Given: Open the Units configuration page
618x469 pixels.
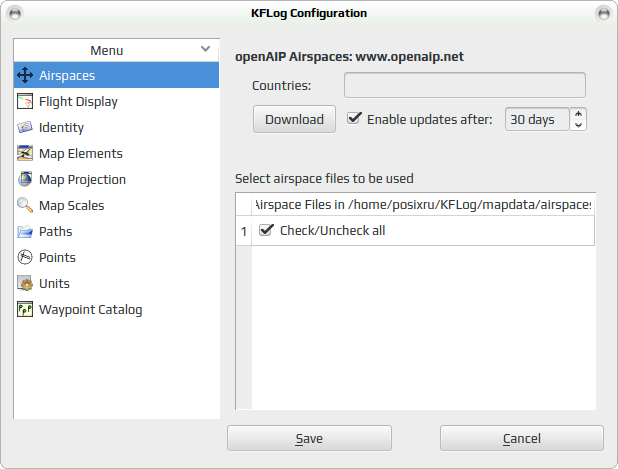Looking at the screenshot, I should click(116, 283).
